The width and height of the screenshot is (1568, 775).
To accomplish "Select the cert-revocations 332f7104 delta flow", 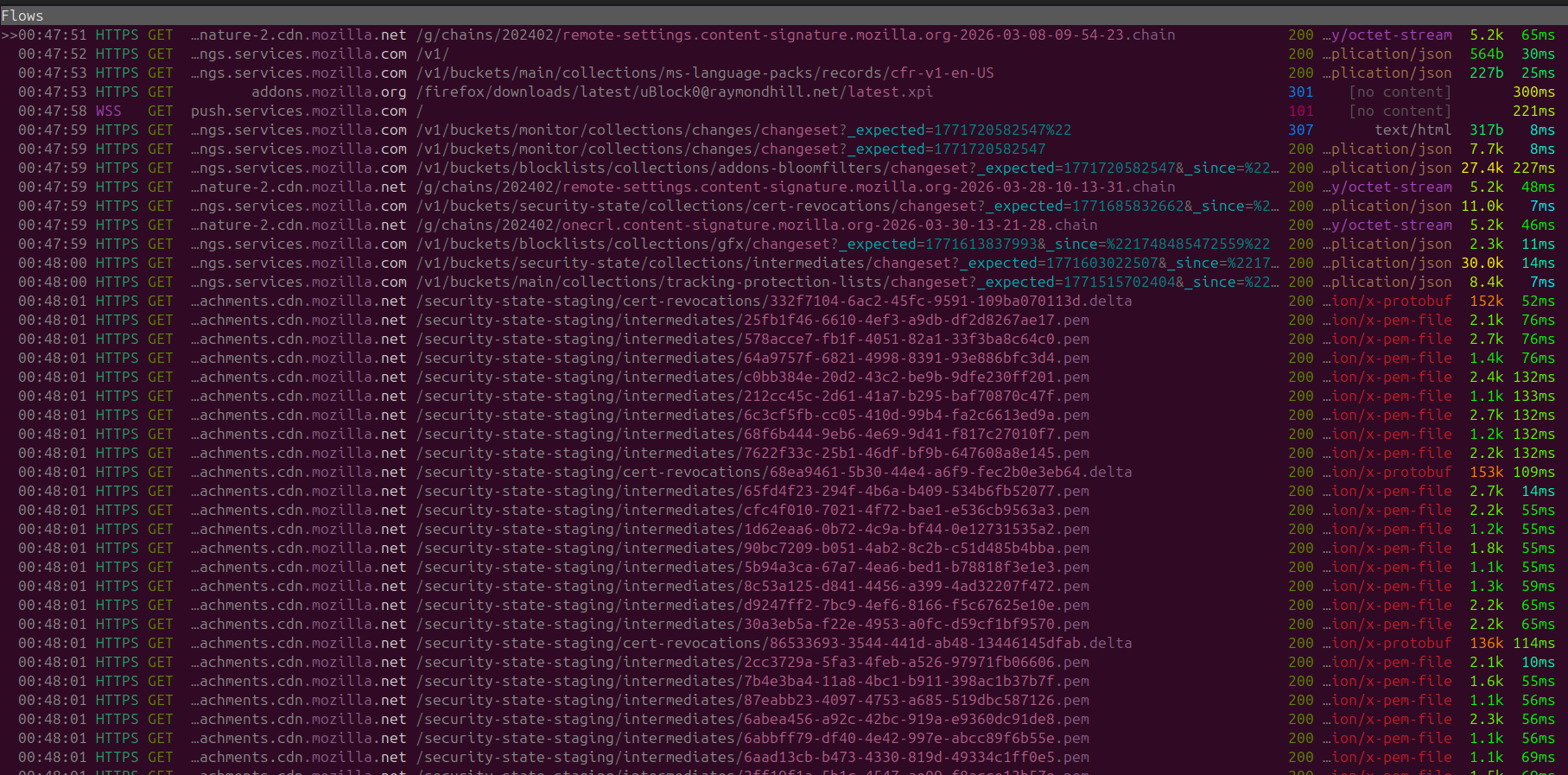I will 784,301.
